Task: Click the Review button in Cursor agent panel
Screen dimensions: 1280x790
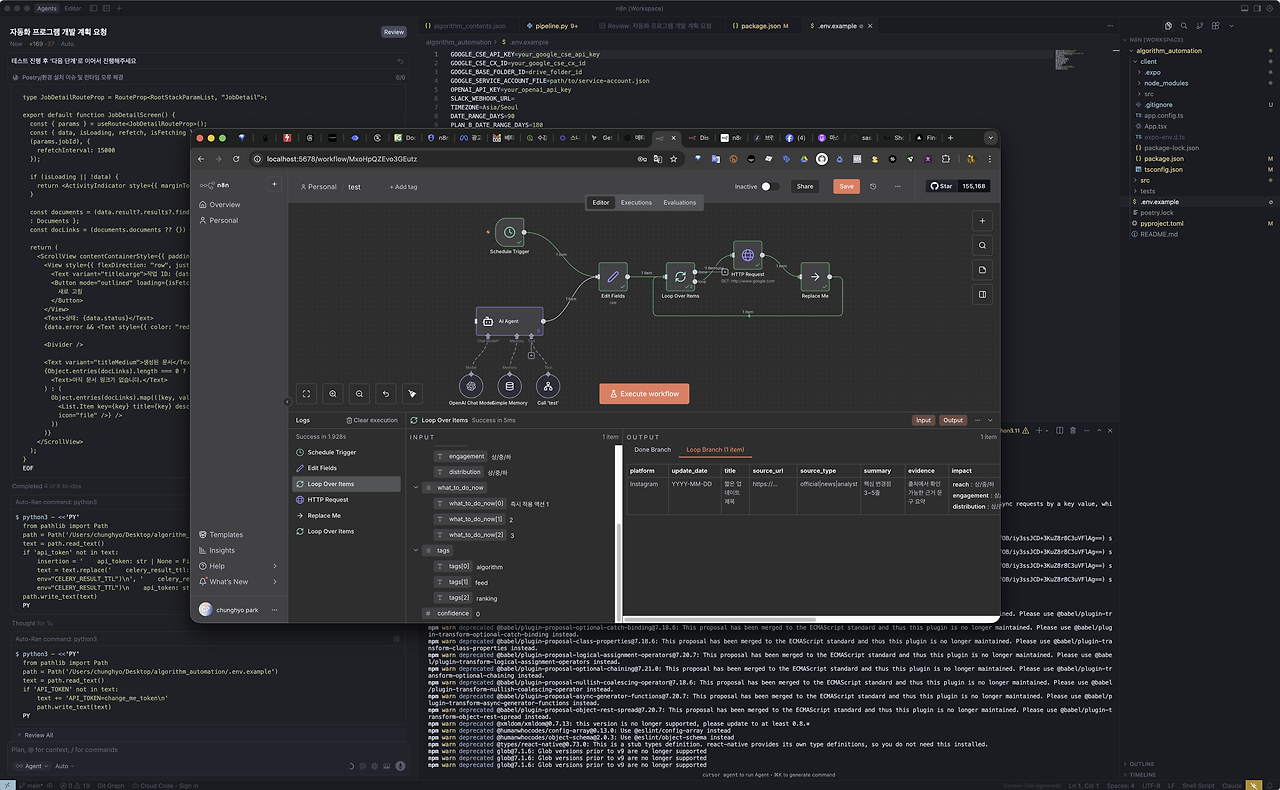Action: (x=394, y=32)
